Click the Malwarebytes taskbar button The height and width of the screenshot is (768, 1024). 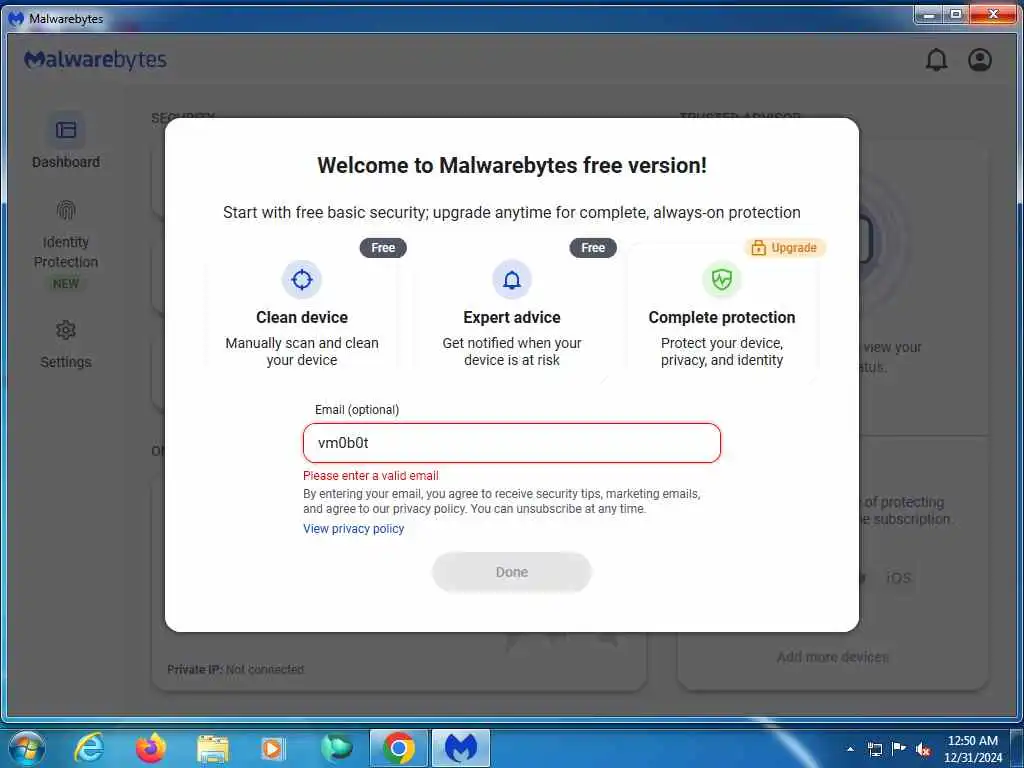click(x=460, y=748)
